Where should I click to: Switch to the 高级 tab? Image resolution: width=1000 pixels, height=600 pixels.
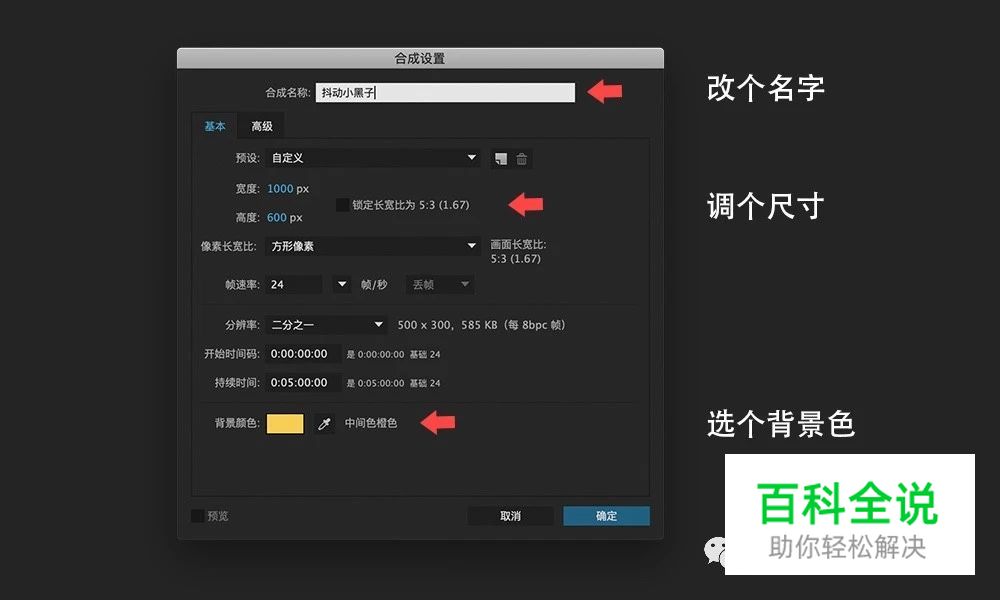[262, 126]
